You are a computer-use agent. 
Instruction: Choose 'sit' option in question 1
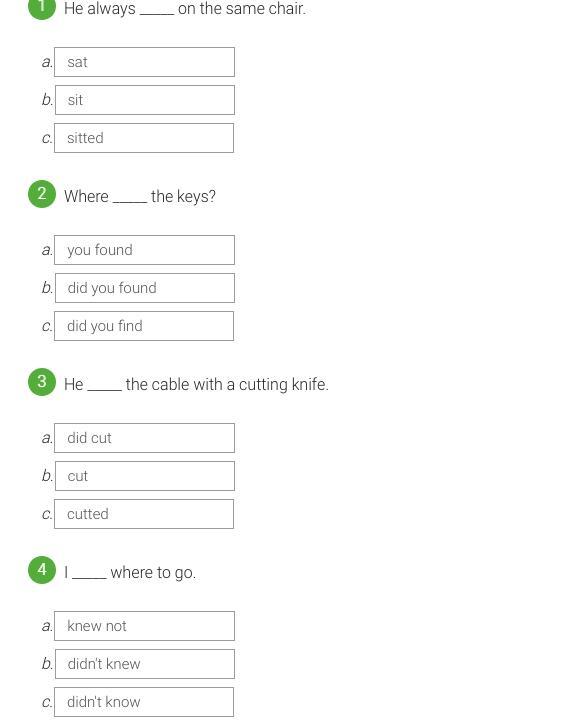click(x=145, y=100)
